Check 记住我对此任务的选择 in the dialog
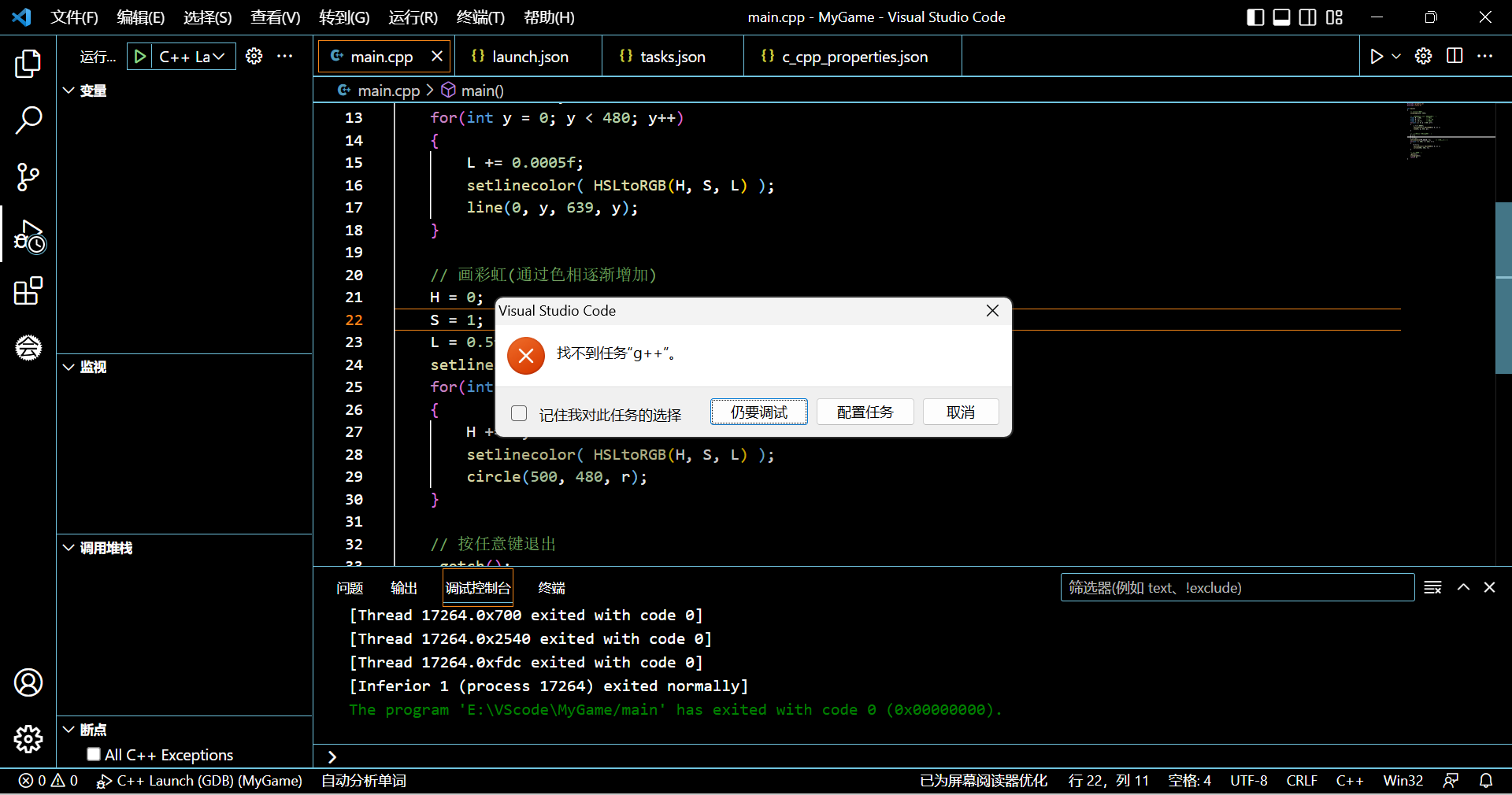 [x=518, y=412]
